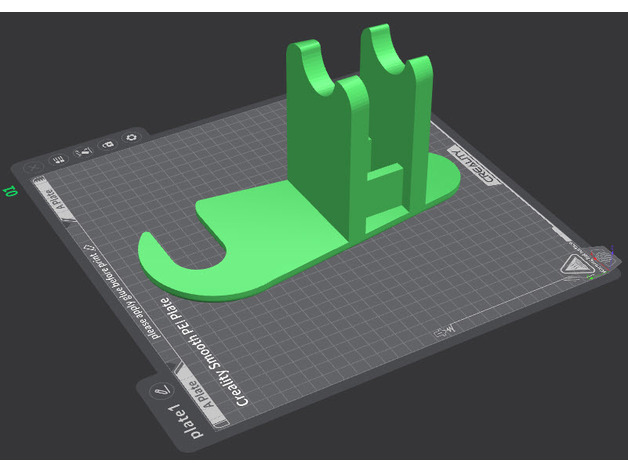Viewport: 628px width, 472px height.
Task: Click the green 01 plate index number
Action: (x=12, y=189)
